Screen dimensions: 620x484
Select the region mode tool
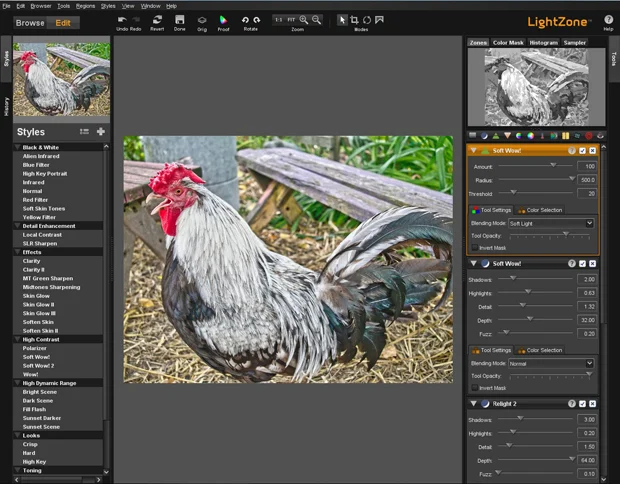pyautogui.click(x=379, y=20)
